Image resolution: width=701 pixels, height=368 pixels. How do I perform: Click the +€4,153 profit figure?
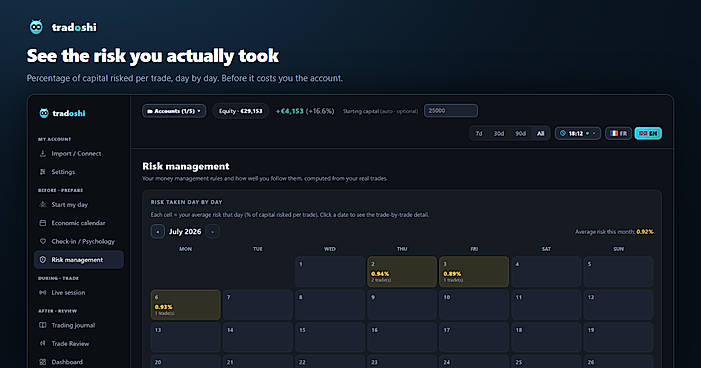click(290, 111)
